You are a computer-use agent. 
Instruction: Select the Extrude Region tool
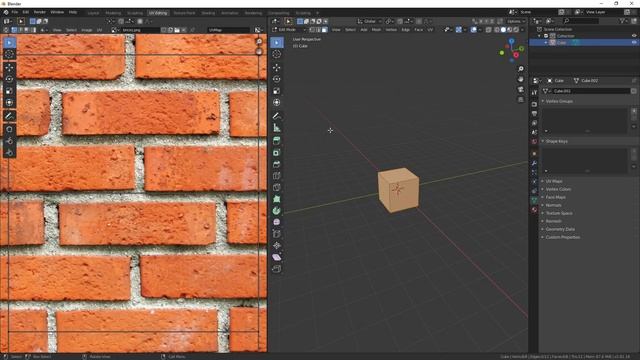point(277,141)
